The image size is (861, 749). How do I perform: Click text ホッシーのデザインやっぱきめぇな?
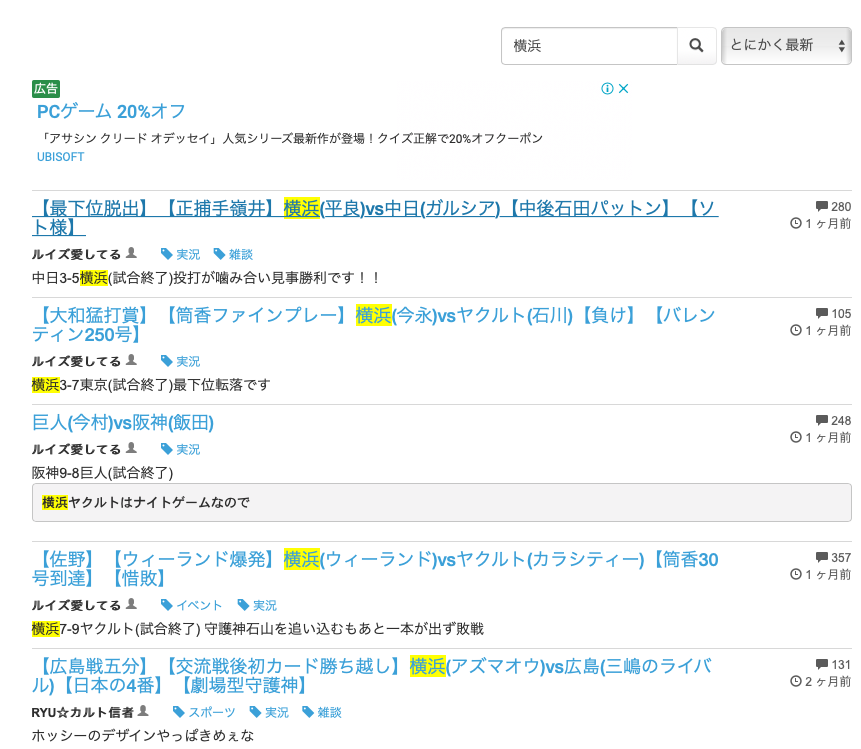click(x=143, y=735)
